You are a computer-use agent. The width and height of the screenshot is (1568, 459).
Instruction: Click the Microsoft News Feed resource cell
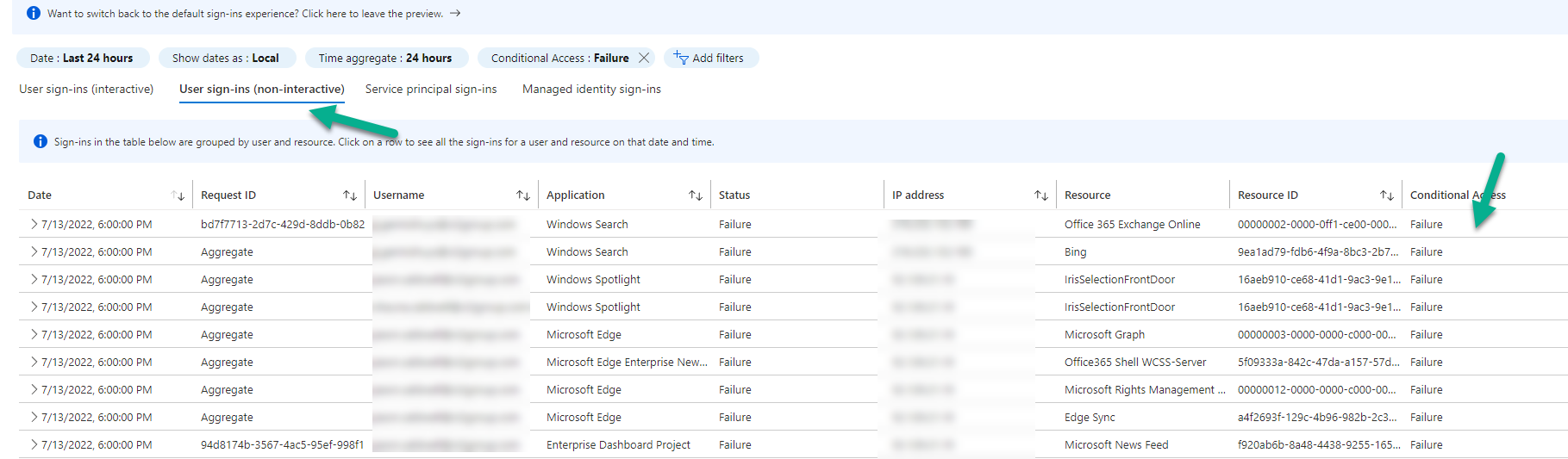pos(1116,444)
